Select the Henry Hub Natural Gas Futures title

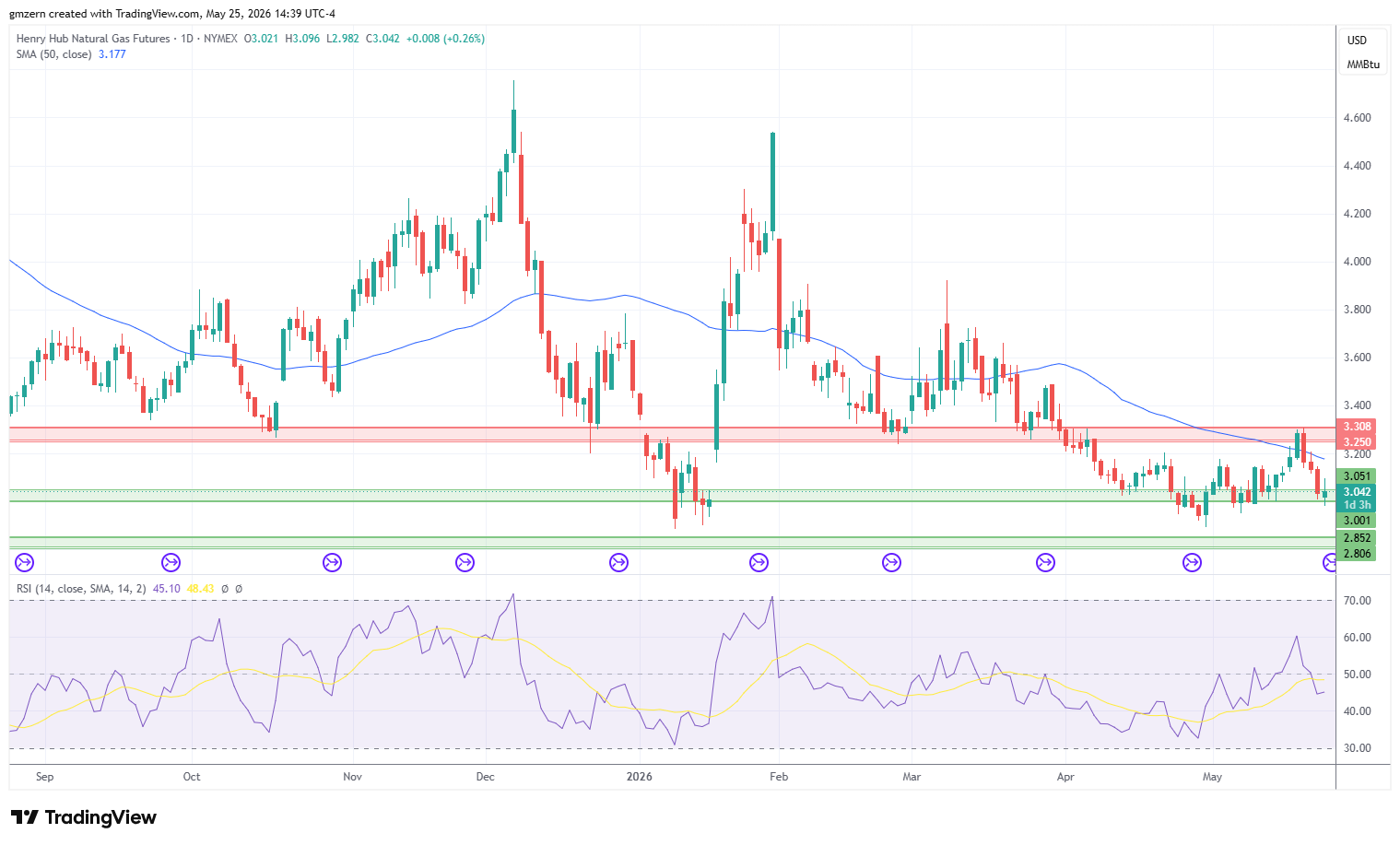tap(93, 39)
